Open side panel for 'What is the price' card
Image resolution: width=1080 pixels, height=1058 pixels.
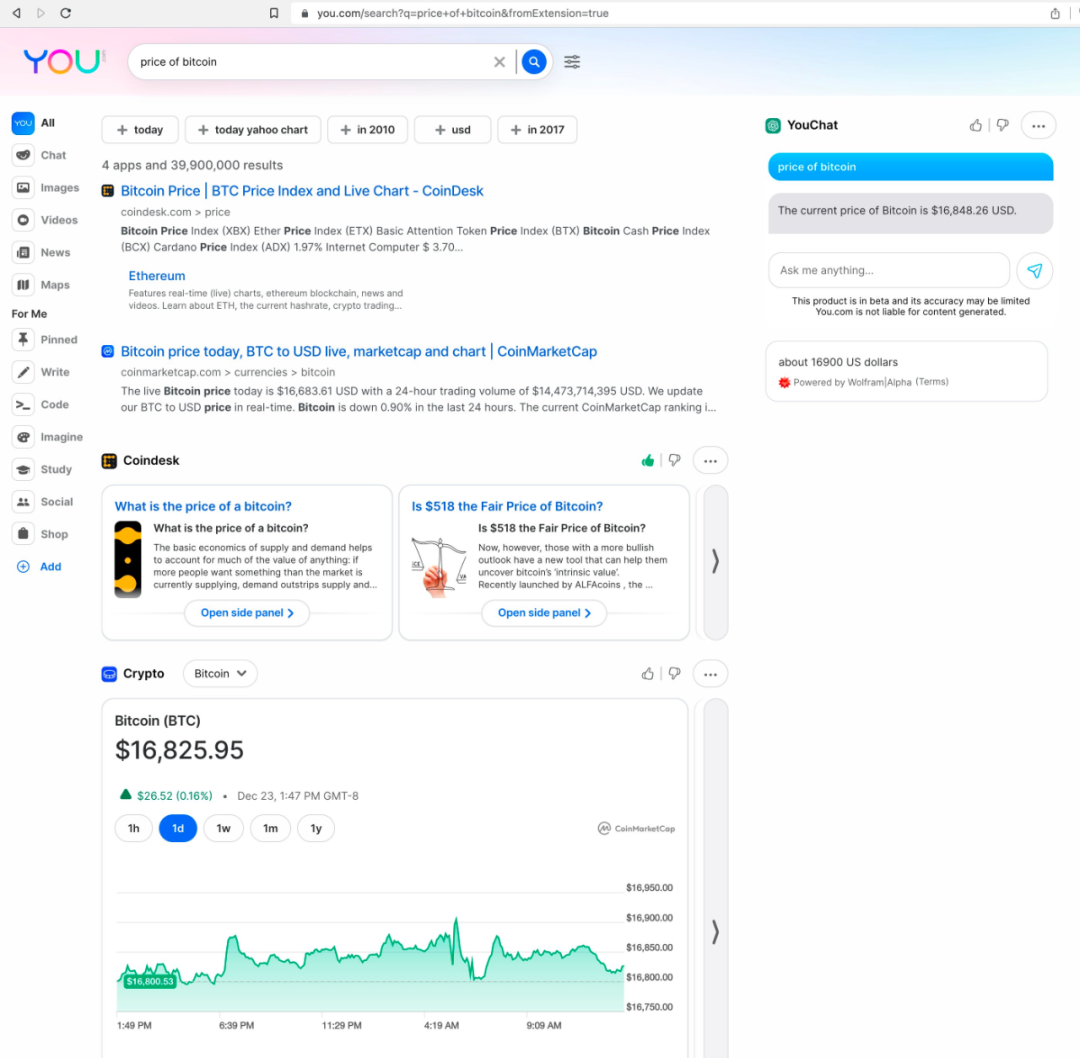(247, 612)
